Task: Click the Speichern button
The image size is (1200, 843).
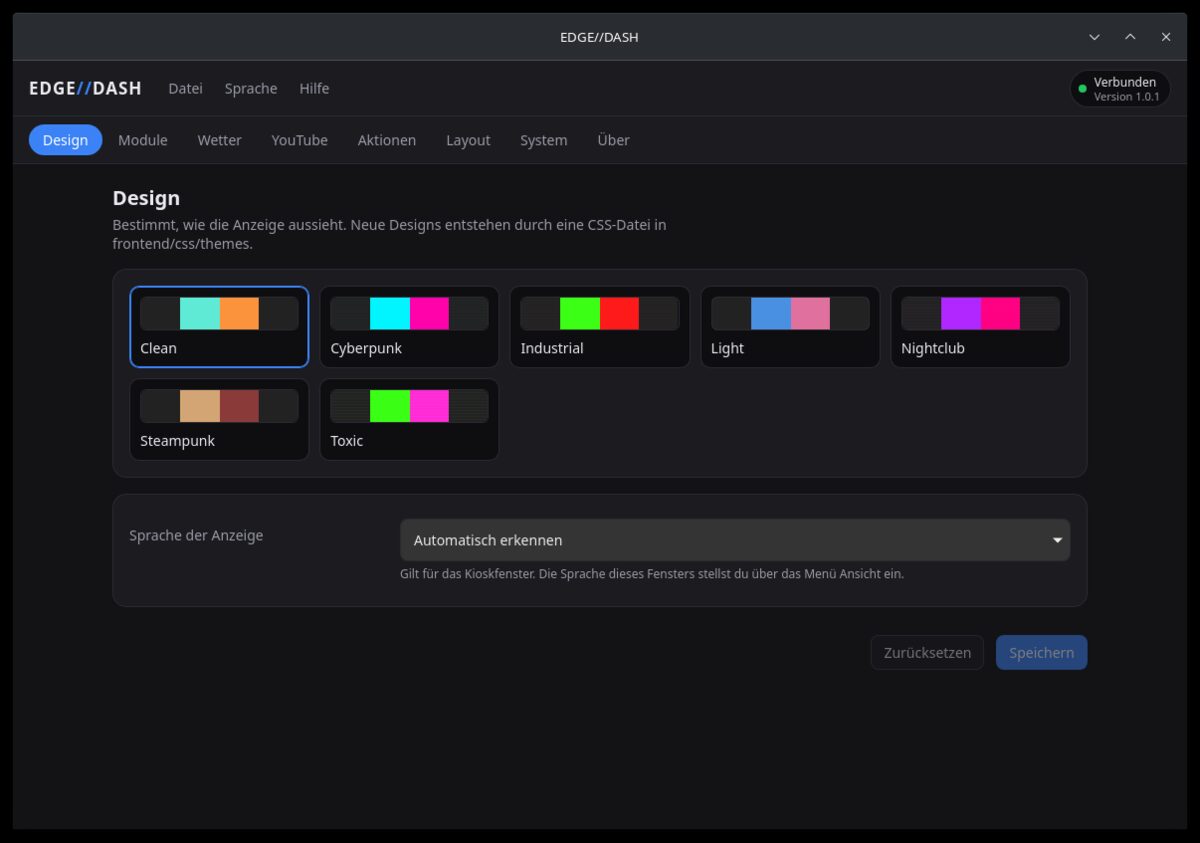Action: tap(1041, 652)
